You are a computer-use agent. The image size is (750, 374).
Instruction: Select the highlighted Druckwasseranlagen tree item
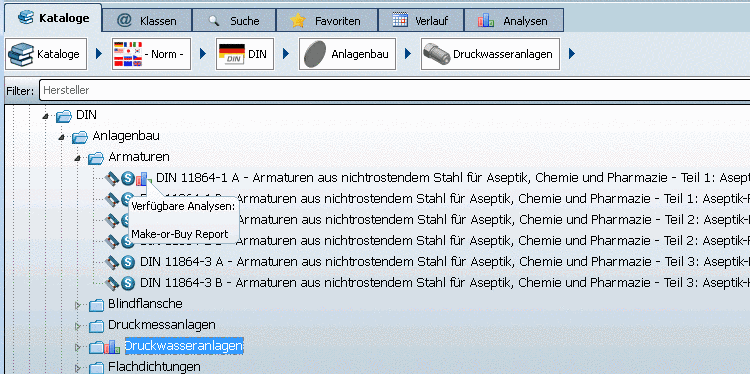pyautogui.click(x=184, y=346)
